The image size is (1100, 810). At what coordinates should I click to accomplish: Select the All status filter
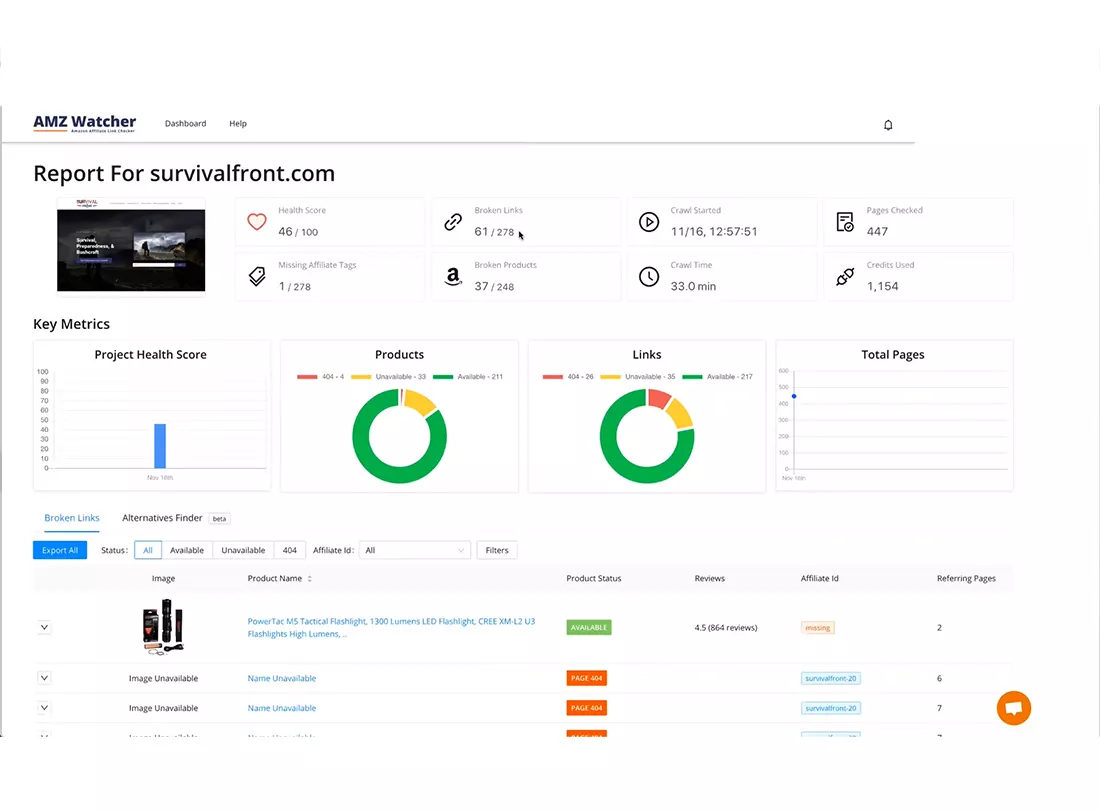pos(148,551)
